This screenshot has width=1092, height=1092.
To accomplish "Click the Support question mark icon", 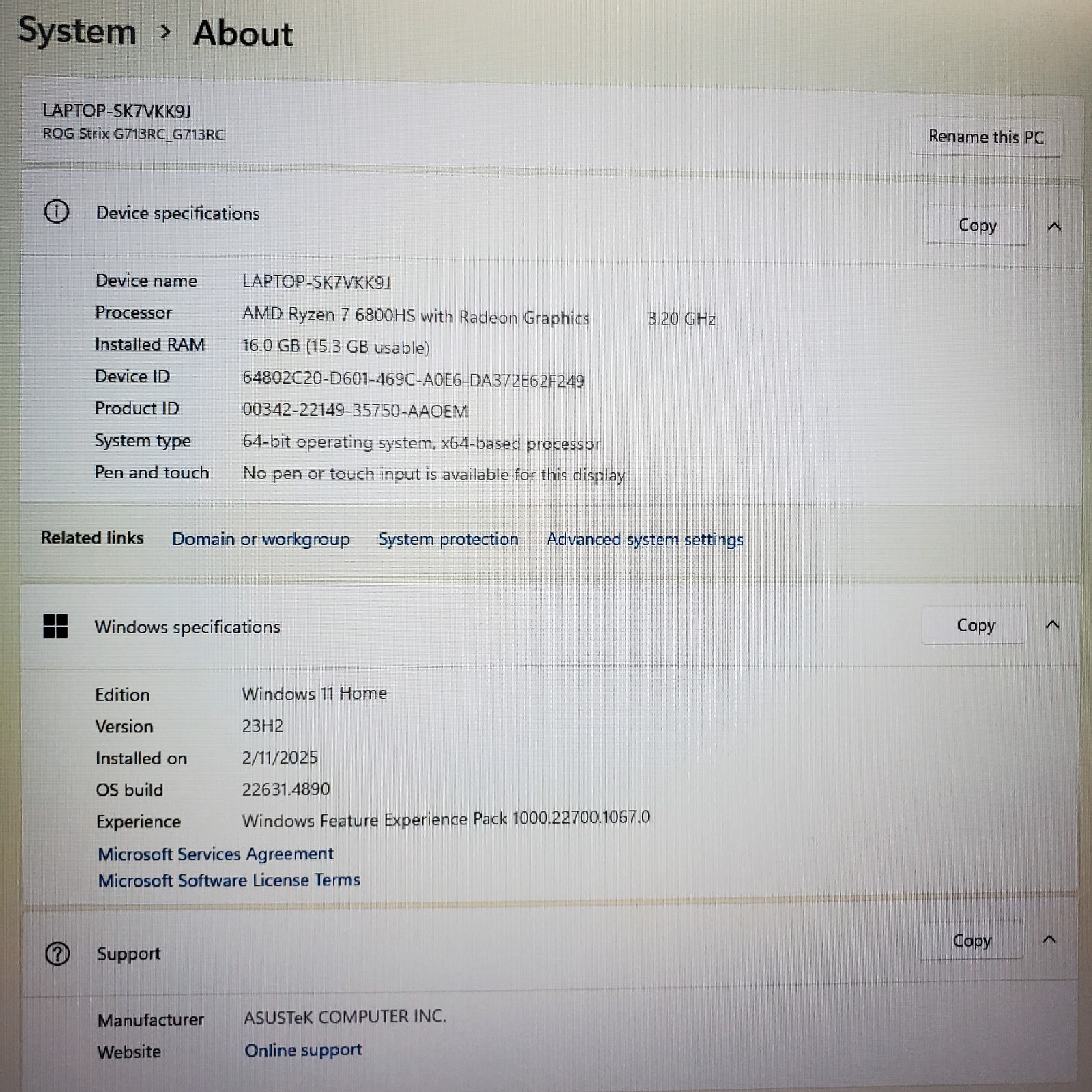I will [x=57, y=953].
